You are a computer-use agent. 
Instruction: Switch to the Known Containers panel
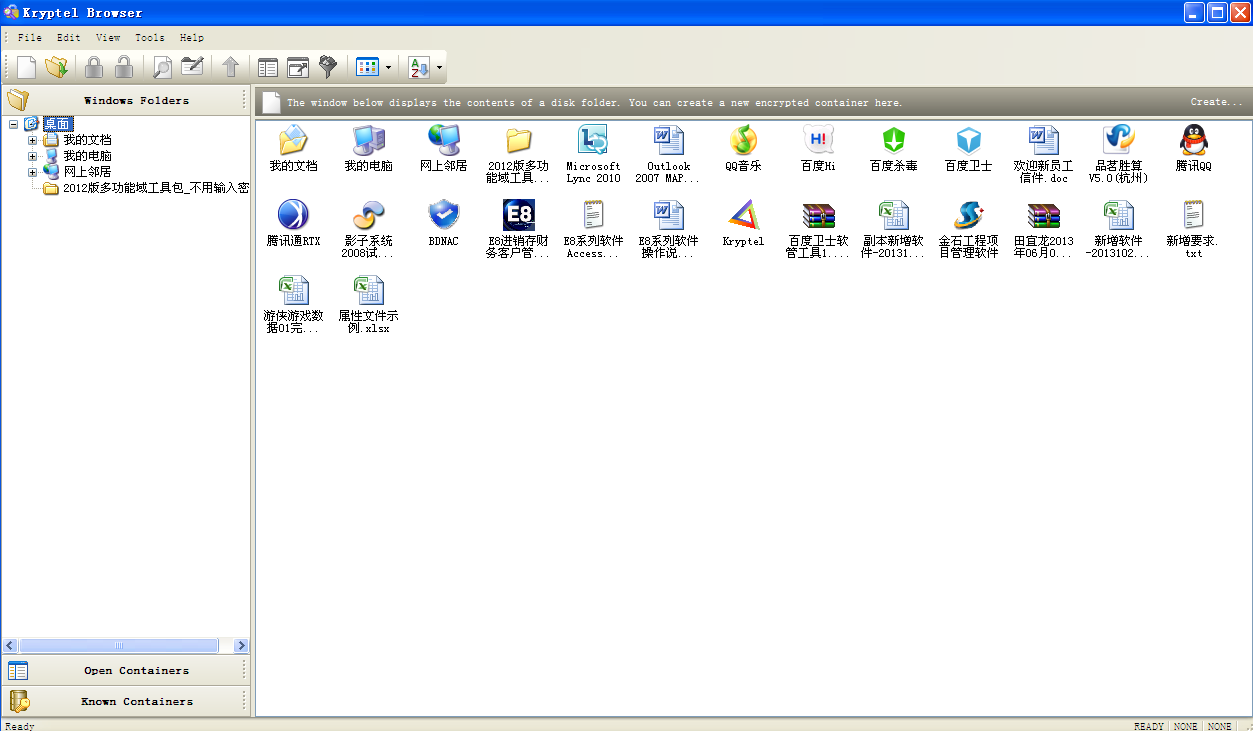(125, 701)
